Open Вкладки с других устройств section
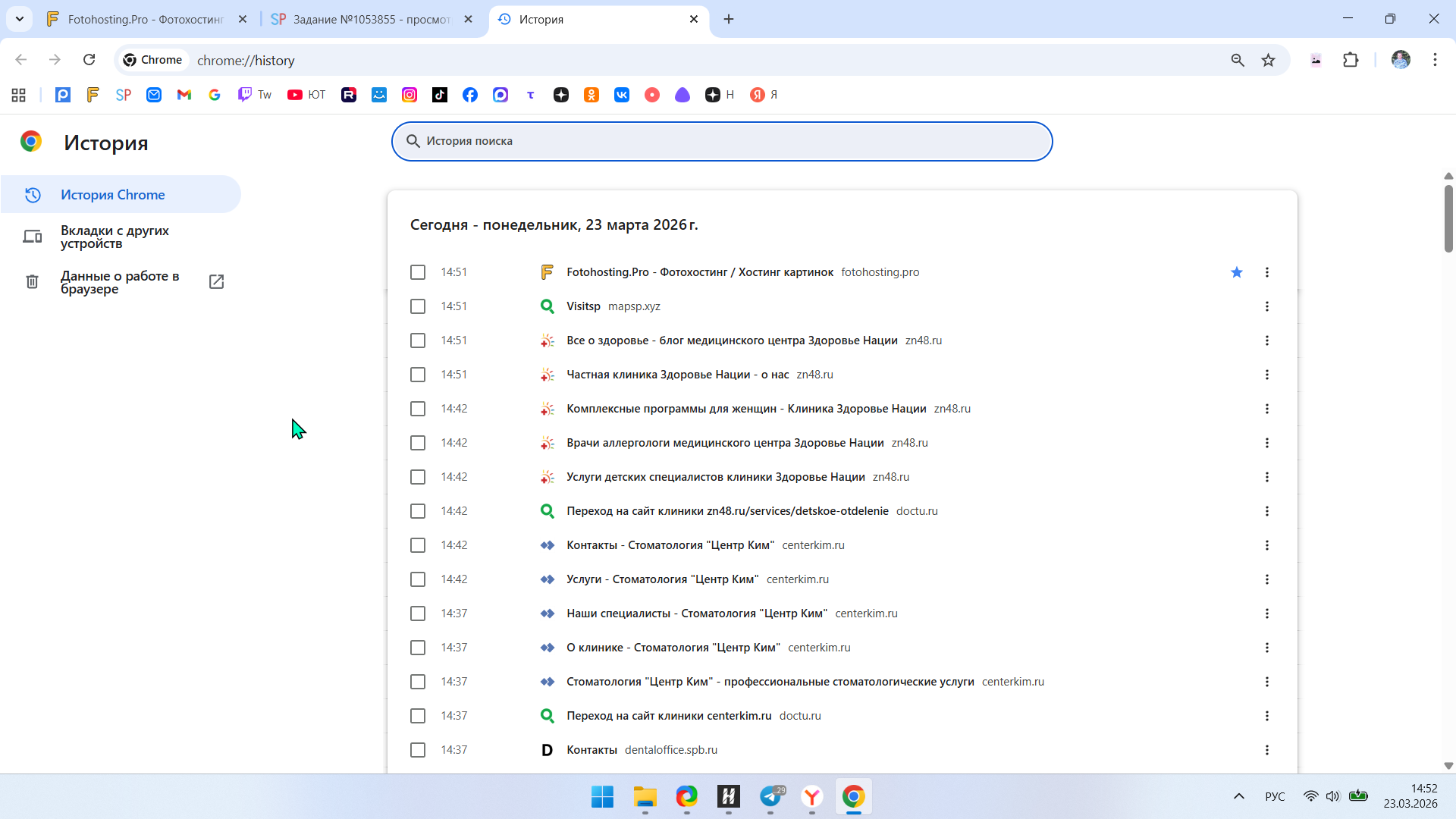Image resolution: width=1456 pixels, height=819 pixels. point(115,237)
